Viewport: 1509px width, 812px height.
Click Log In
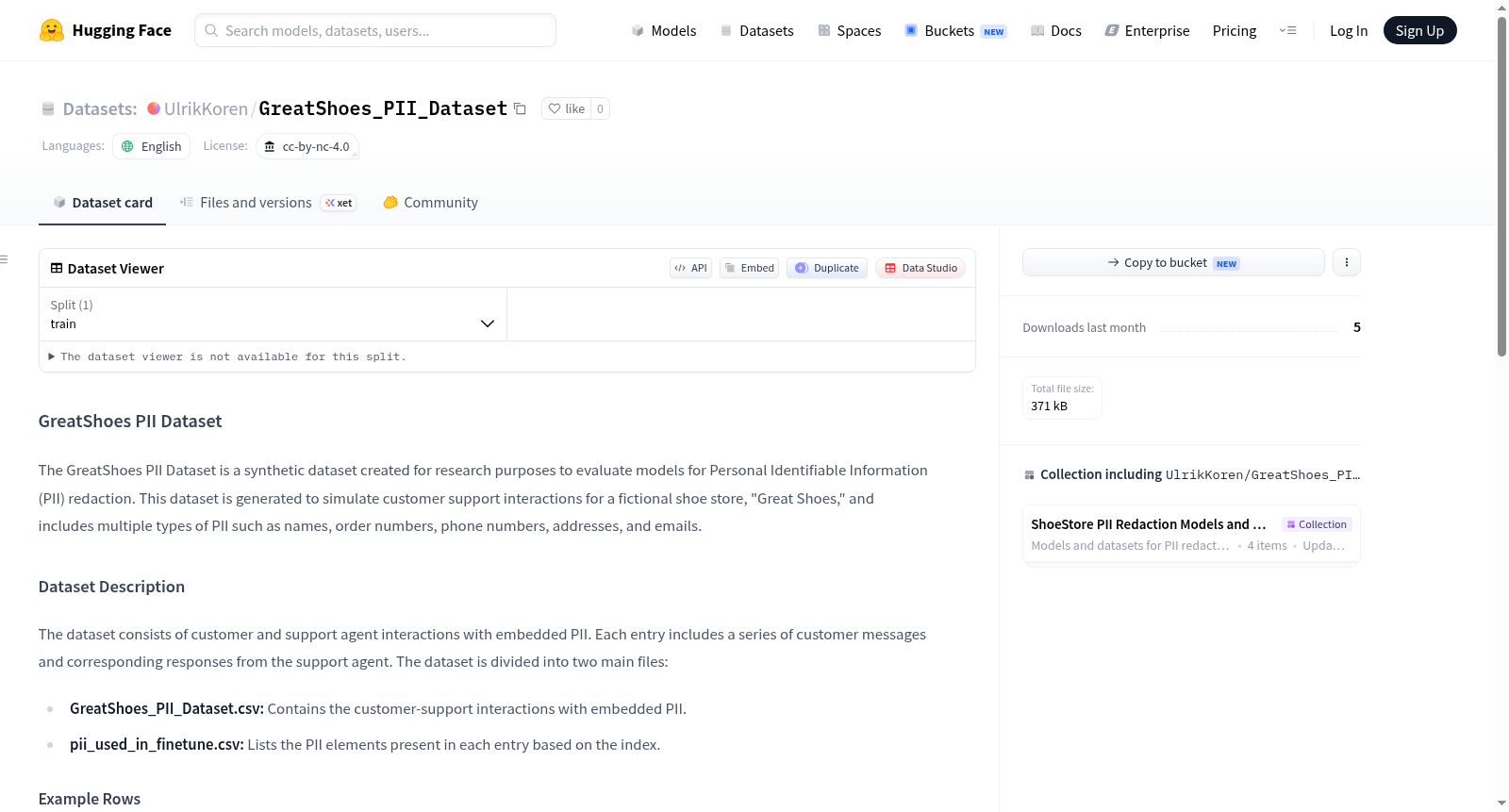[1349, 31]
